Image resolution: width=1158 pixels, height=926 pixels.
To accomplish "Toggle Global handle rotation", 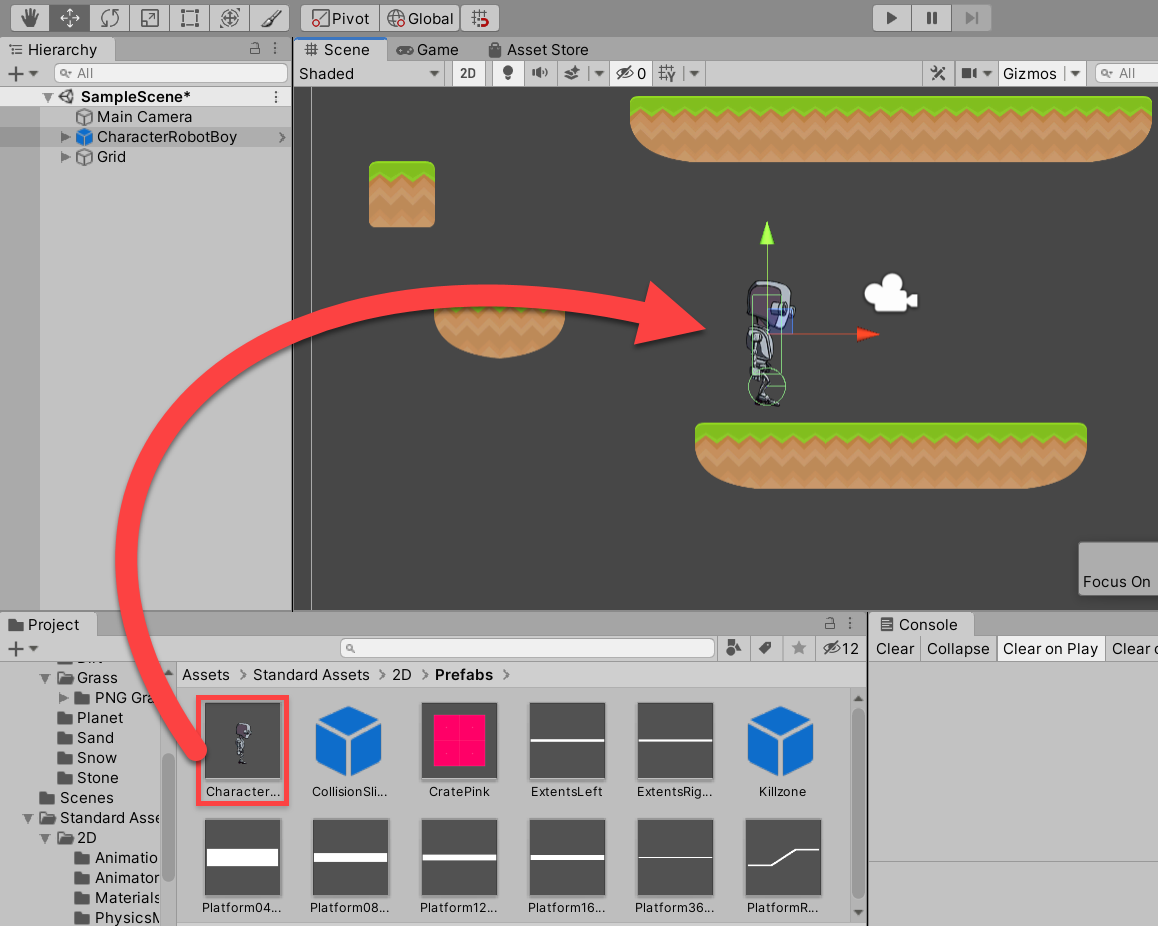I will coord(420,18).
